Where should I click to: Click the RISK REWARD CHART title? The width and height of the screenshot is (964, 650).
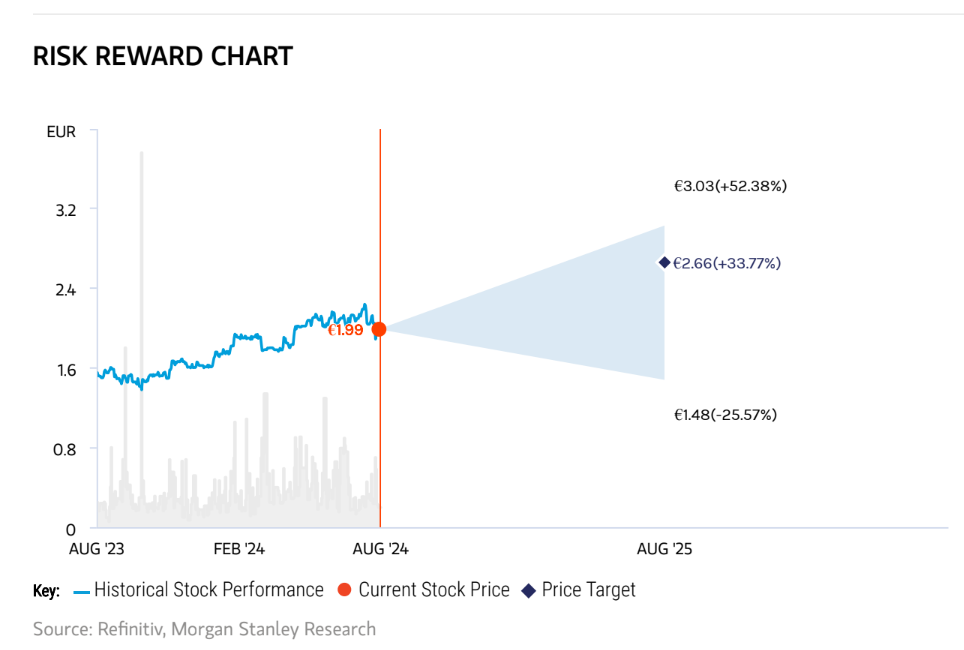pos(163,56)
